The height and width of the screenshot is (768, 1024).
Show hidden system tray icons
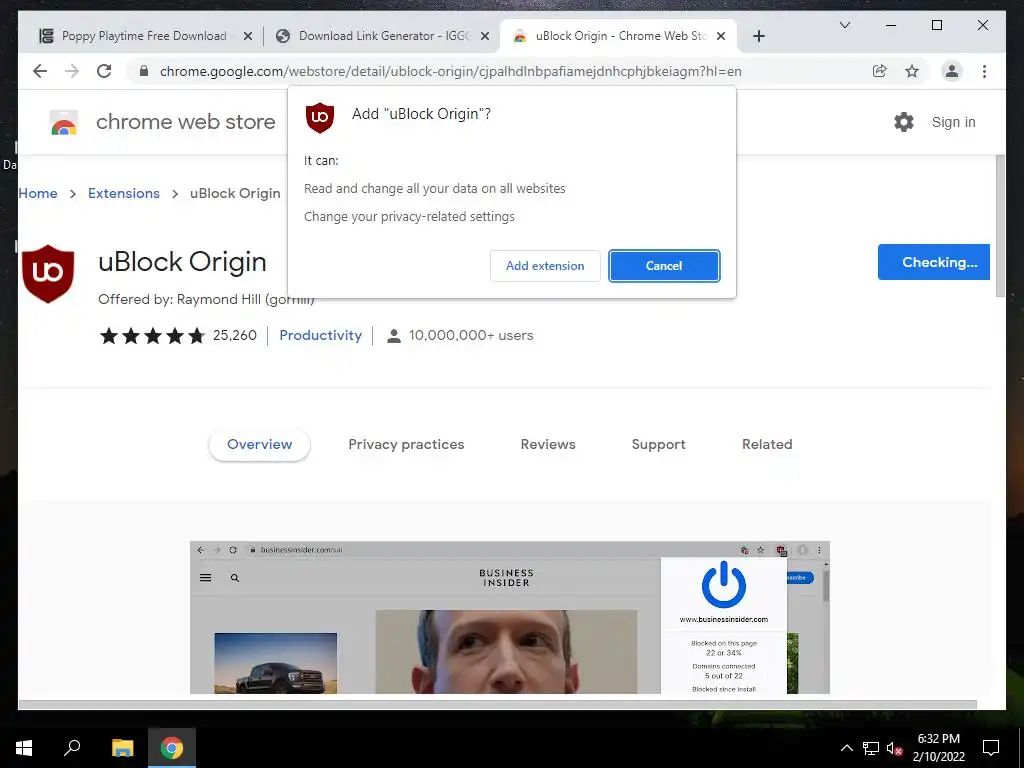pos(846,748)
